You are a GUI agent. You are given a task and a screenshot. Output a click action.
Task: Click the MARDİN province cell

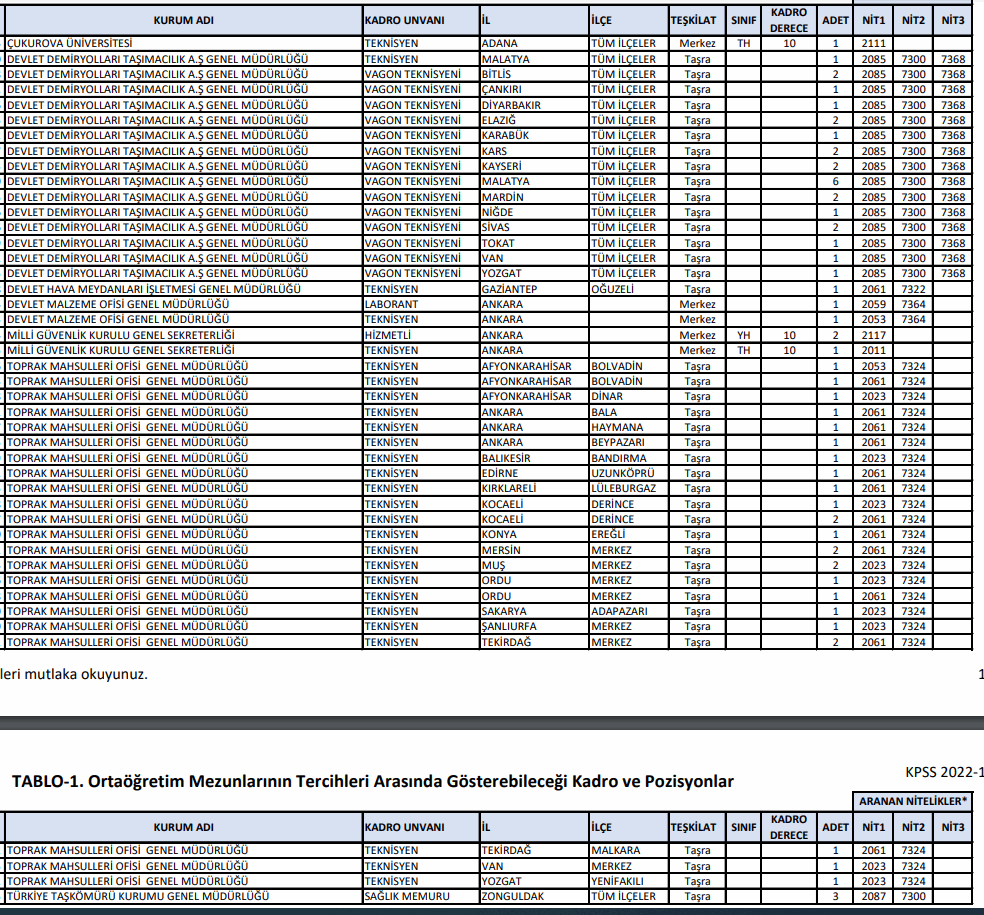pyautogui.click(x=534, y=196)
